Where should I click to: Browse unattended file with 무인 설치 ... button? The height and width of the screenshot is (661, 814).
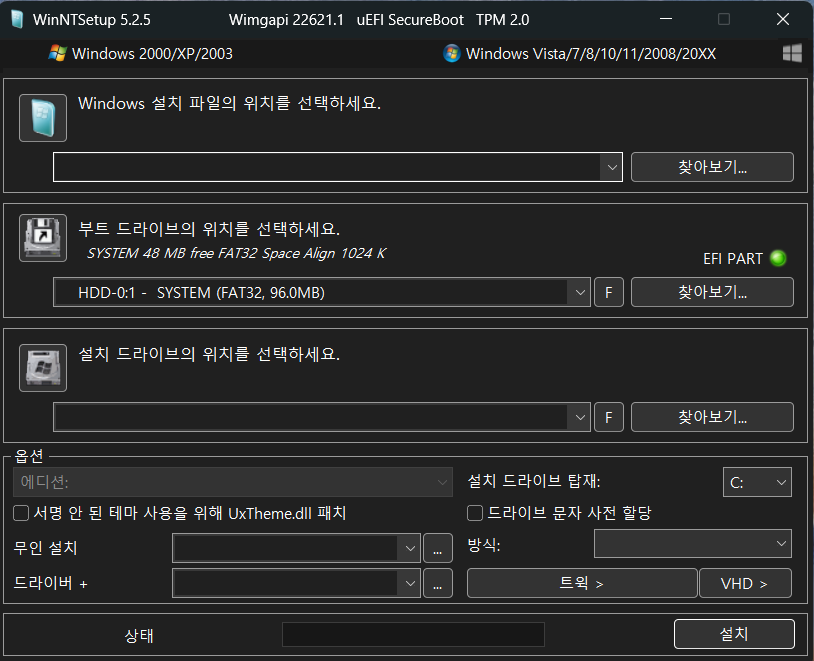point(438,548)
